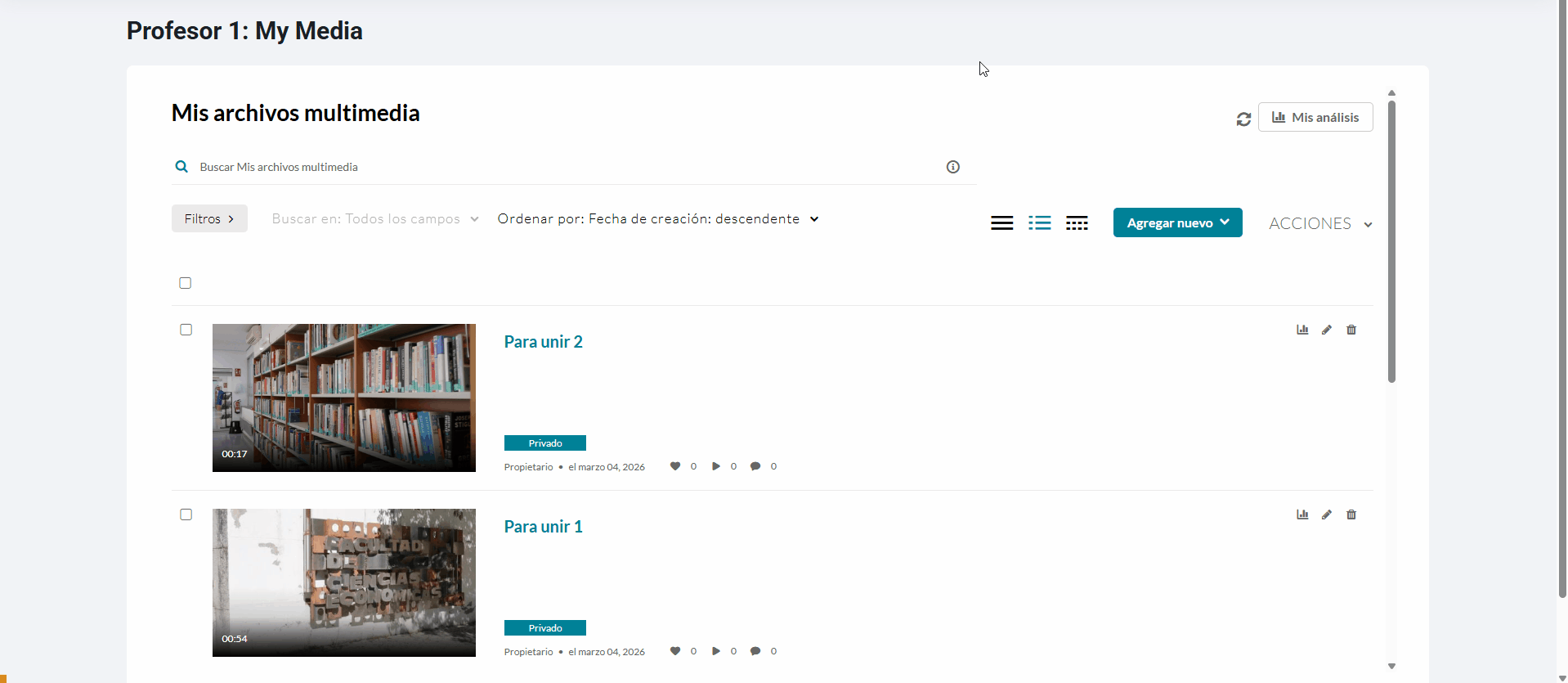The width and height of the screenshot is (1568, 683).
Task: Expand the Filtros panel
Action: click(209, 218)
